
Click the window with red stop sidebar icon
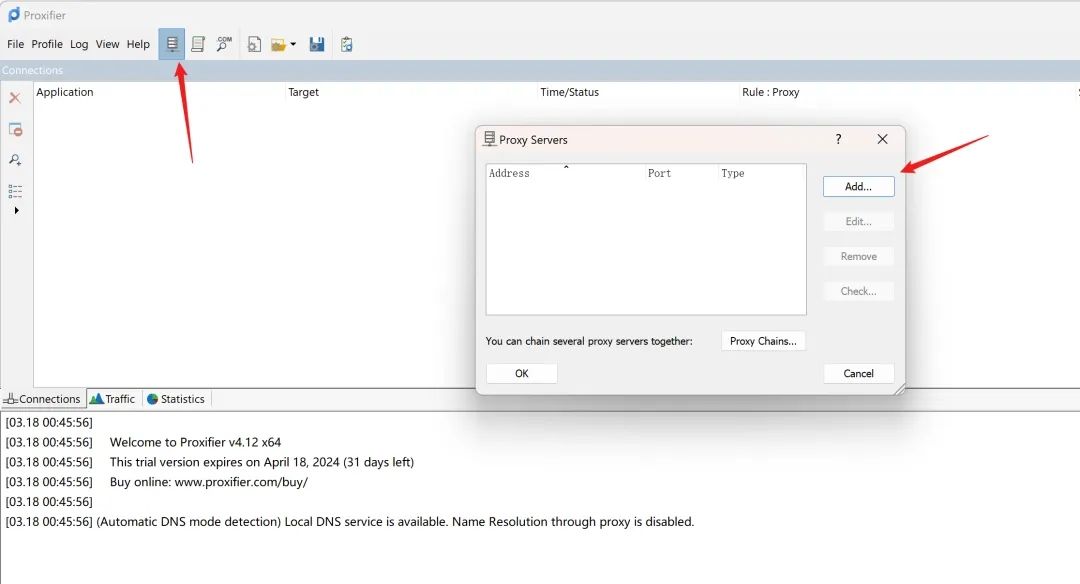point(15,129)
